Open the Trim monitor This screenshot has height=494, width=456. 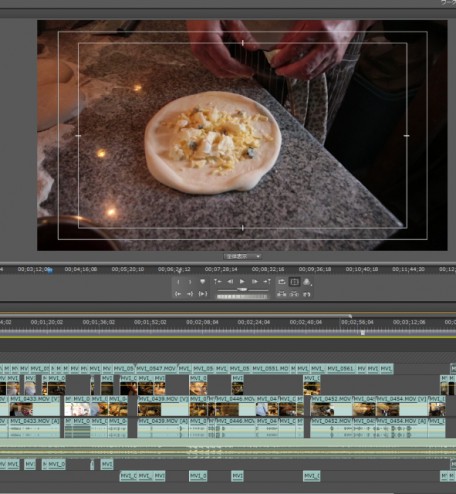307,294
